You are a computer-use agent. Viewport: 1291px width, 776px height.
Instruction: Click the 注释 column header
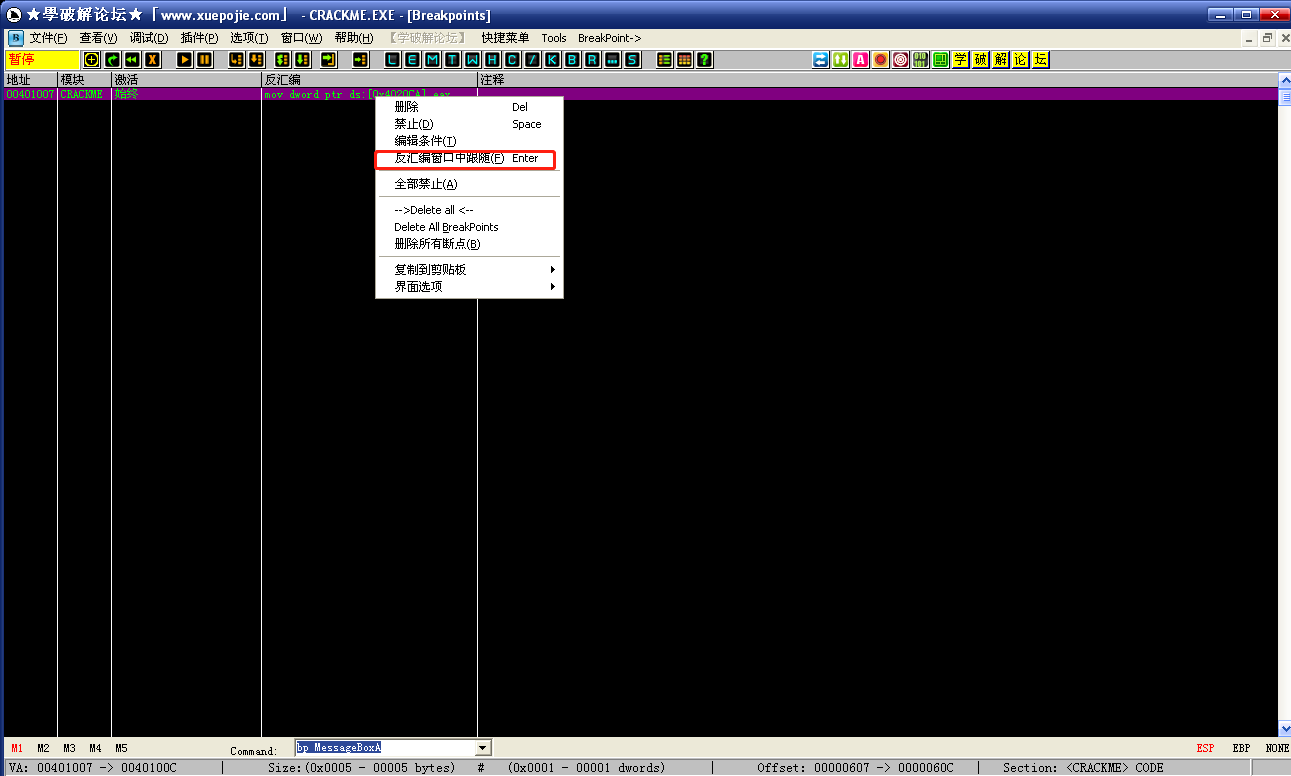click(878, 80)
